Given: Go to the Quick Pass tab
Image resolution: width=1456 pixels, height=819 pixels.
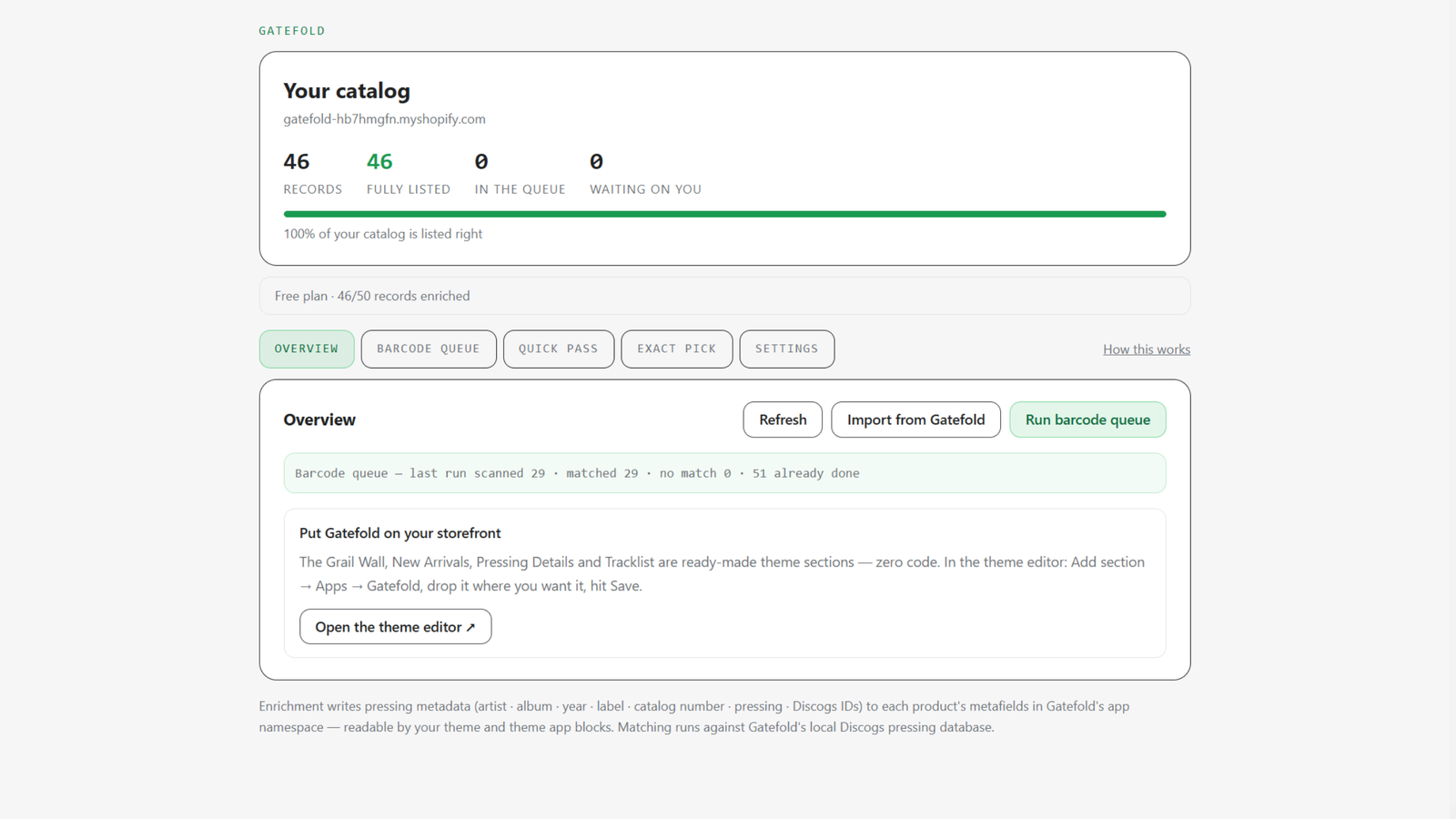Looking at the screenshot, I should tap(559, 349).
